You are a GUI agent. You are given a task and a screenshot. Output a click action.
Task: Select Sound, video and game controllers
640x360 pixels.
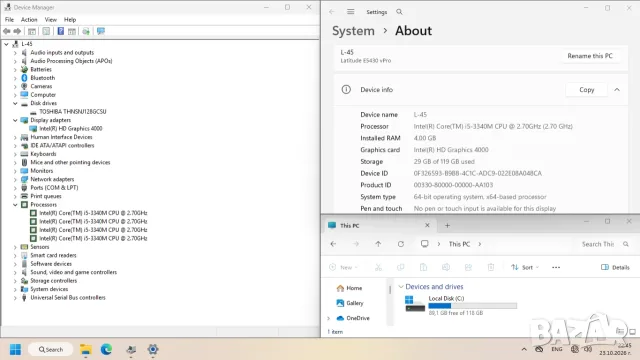tap(73, 272)
